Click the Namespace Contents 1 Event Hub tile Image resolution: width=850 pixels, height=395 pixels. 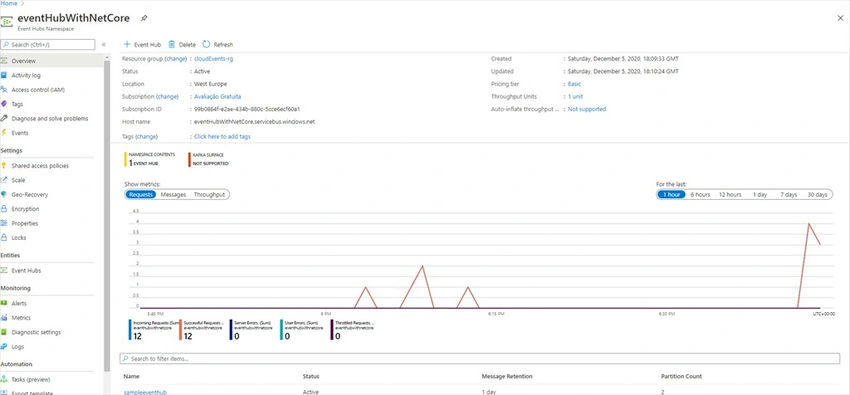pyautogui.click(x=150, y=159)
